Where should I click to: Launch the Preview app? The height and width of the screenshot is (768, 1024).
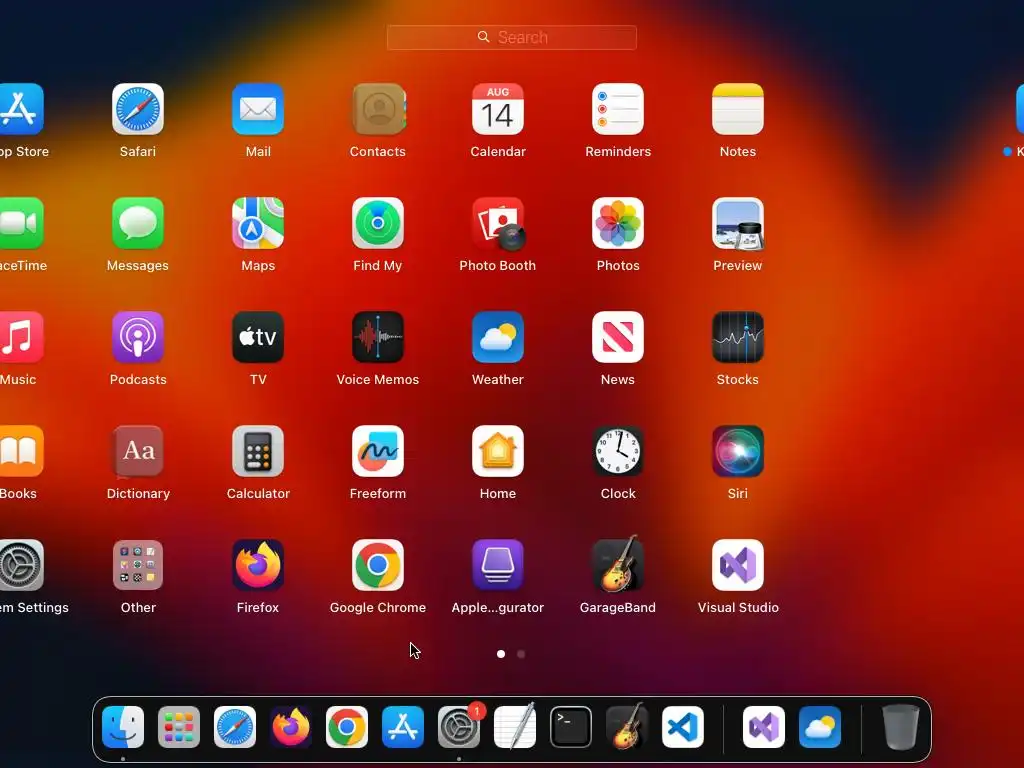738,224
